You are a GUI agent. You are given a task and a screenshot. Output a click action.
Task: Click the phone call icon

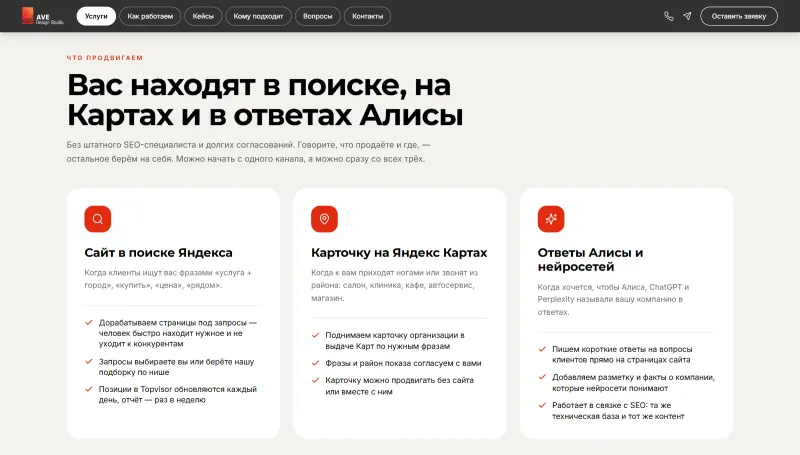(x=668, y=16)
